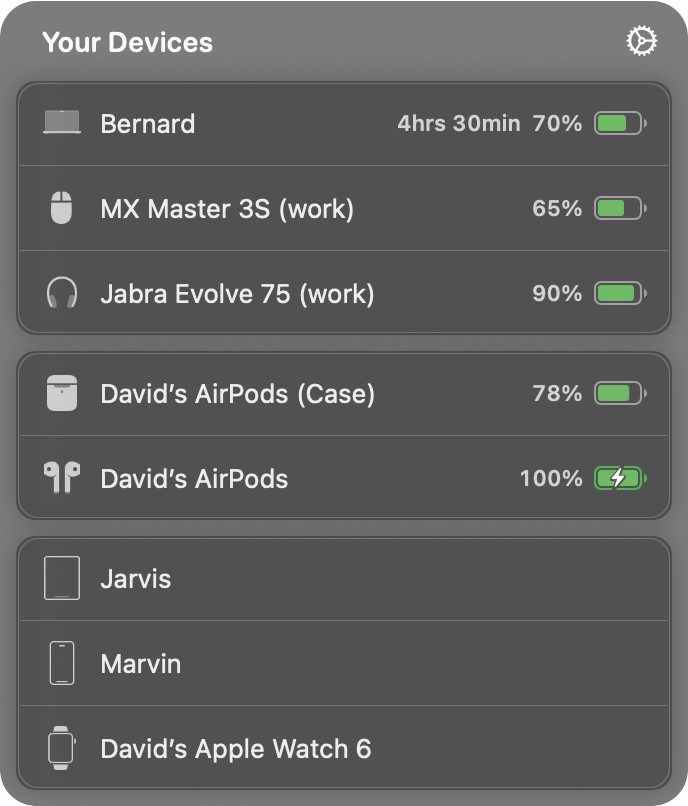Click the 65% battery icon for MX Master
Image resolution: width=688 pixels, height=806 pixels.
click(x=621, y=208)
